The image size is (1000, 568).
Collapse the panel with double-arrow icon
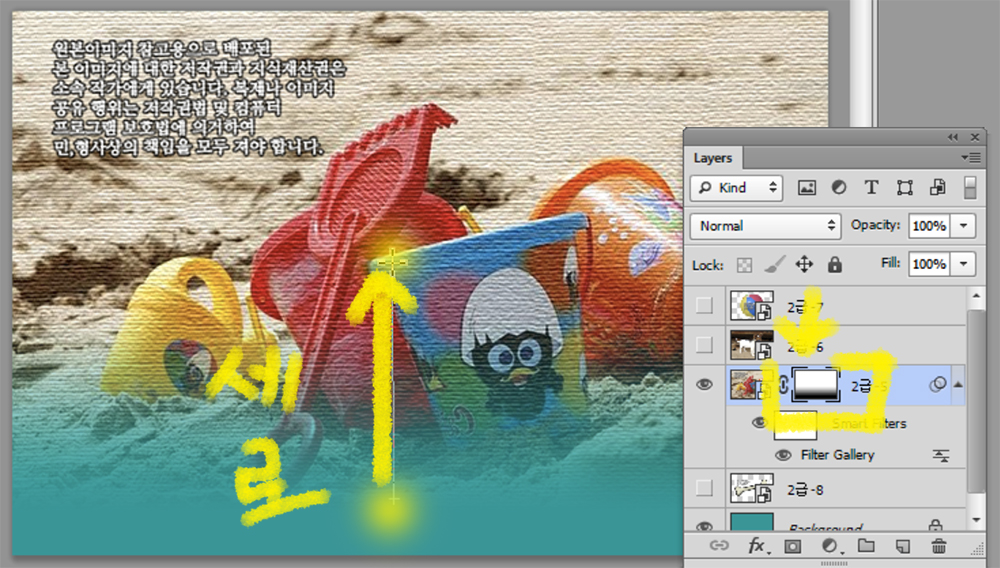point(953,137)
